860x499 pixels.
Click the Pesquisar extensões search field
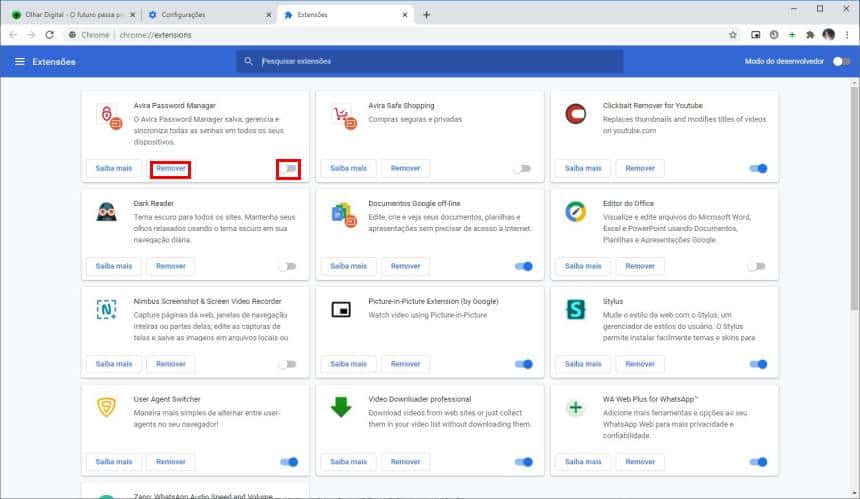click(x=430, y=61)
